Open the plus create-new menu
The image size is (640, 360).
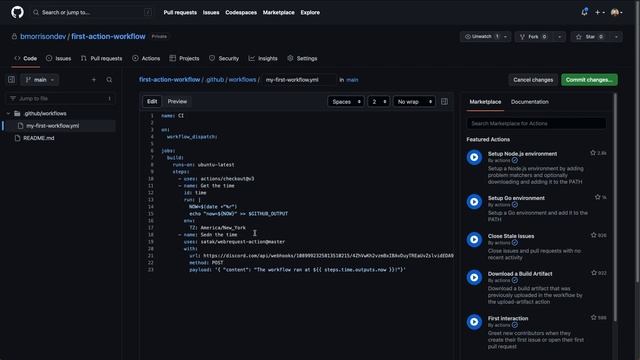pos(599,13)
